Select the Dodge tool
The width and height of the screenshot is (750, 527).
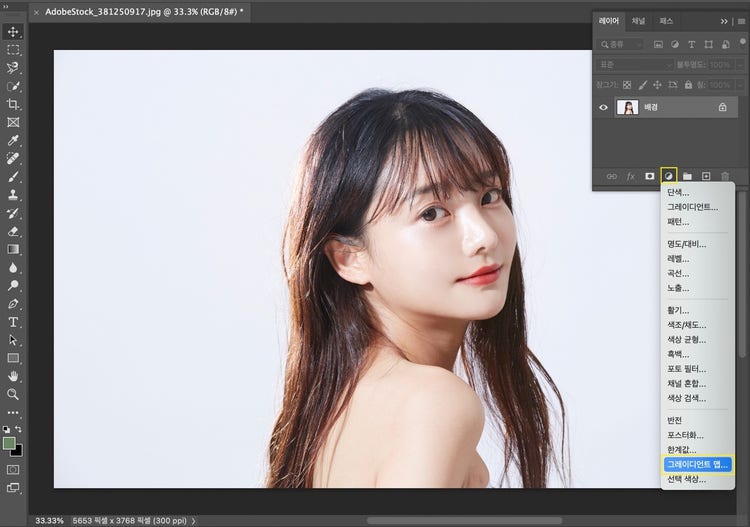[13, 285]
